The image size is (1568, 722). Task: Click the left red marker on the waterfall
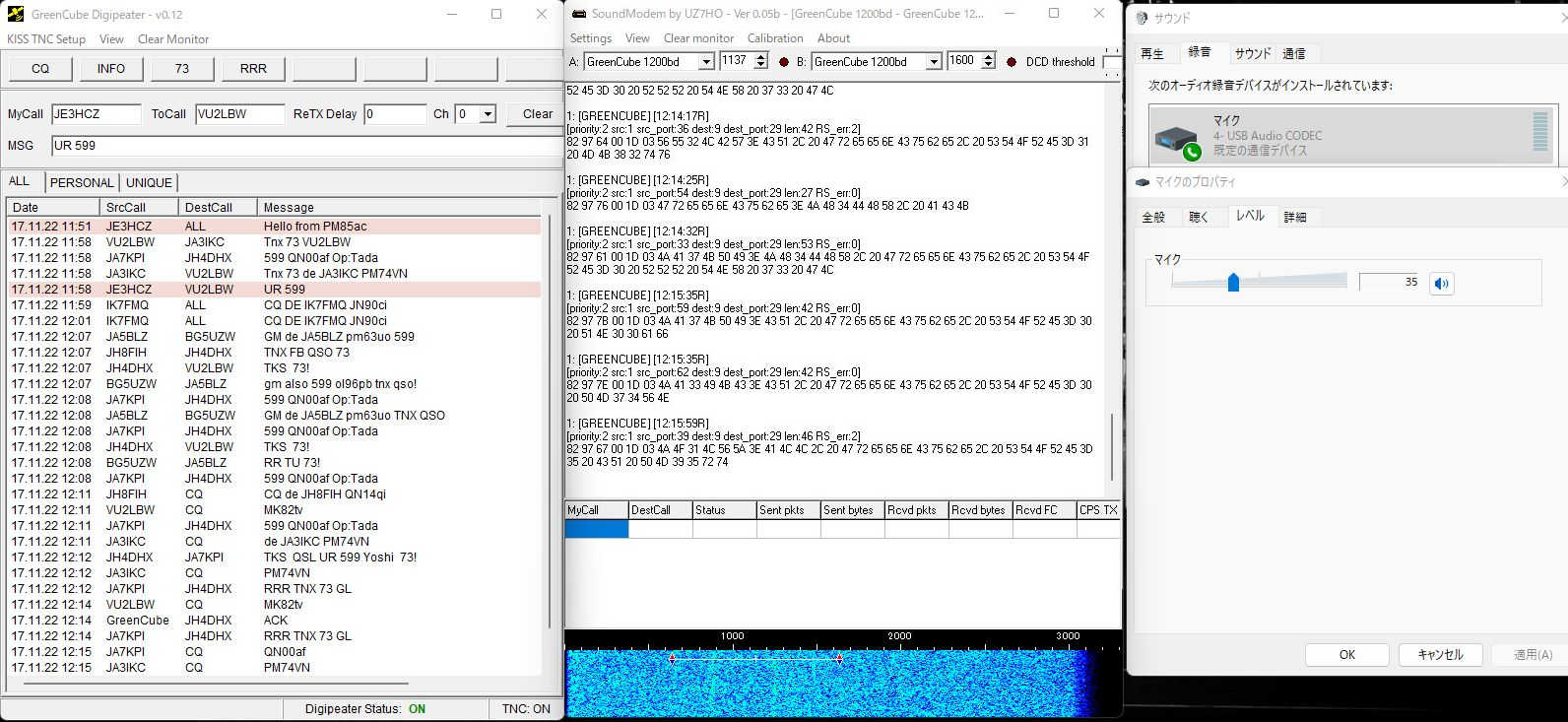673,658
